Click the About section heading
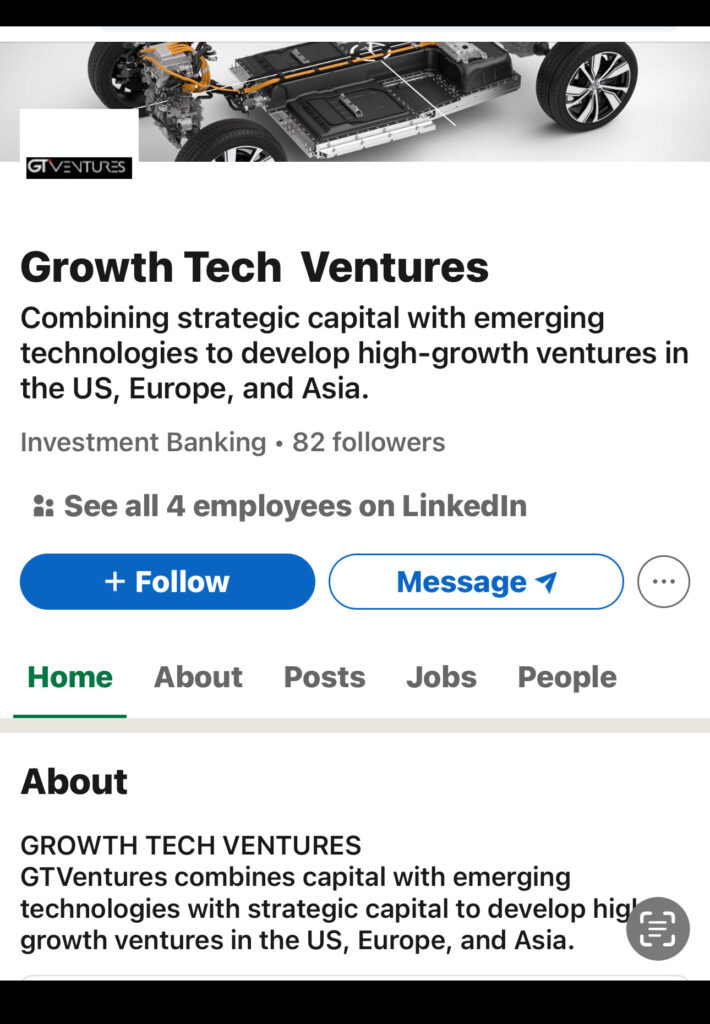 74,781
